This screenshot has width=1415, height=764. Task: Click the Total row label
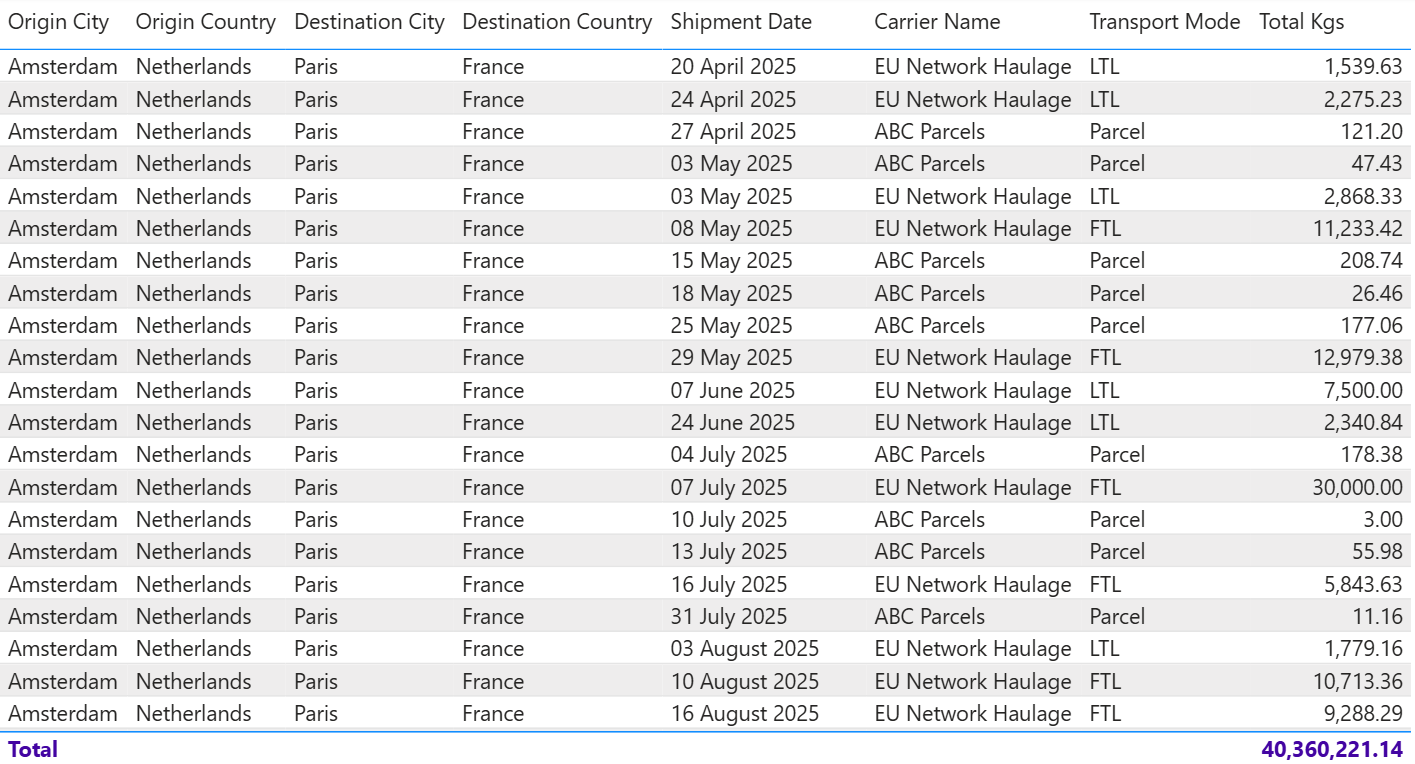(33, 749)
